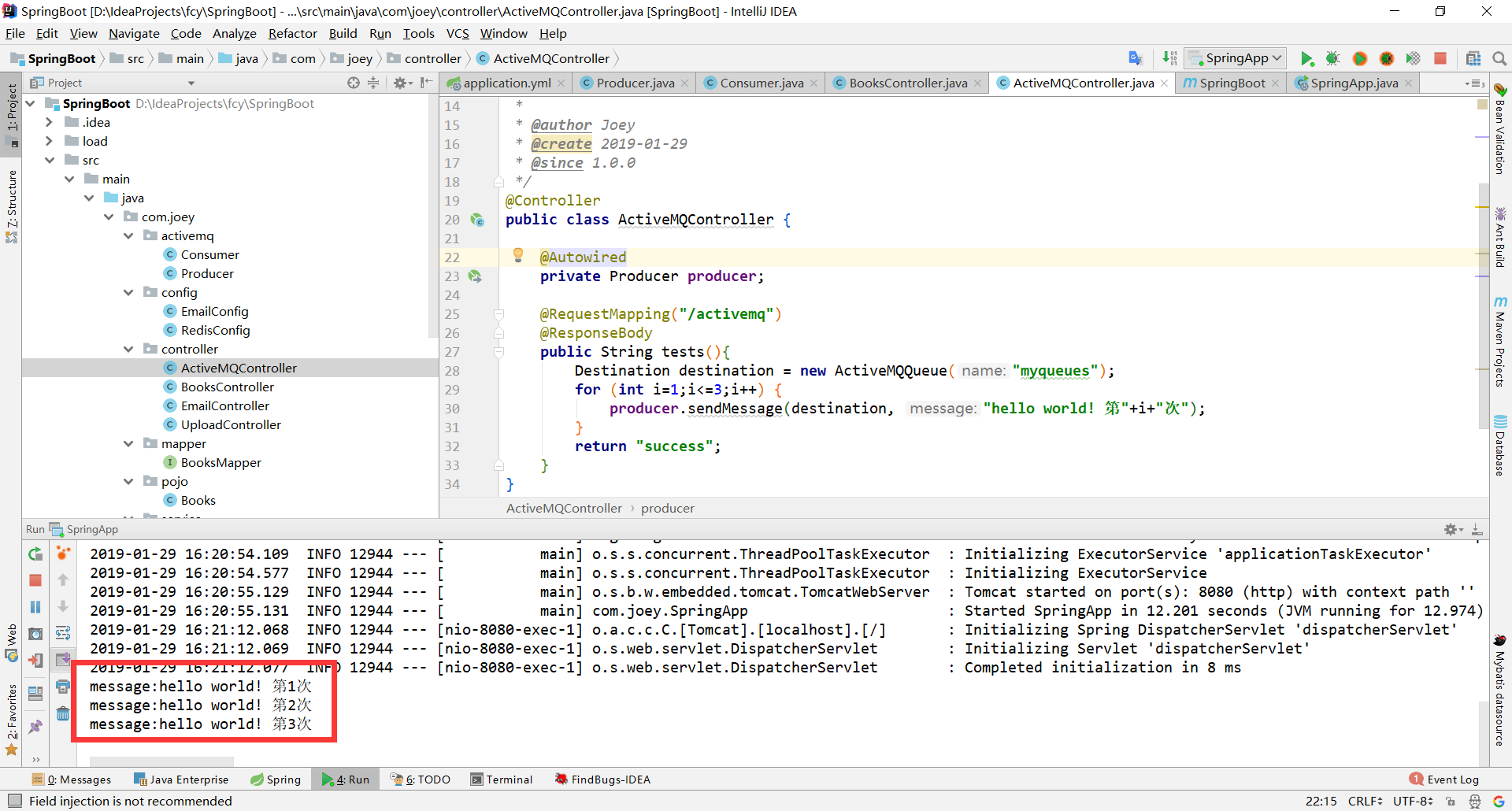This screenshot has height=811, width=1512.
Task: Switch to the Producer.java tab
Action: (635, 83)
